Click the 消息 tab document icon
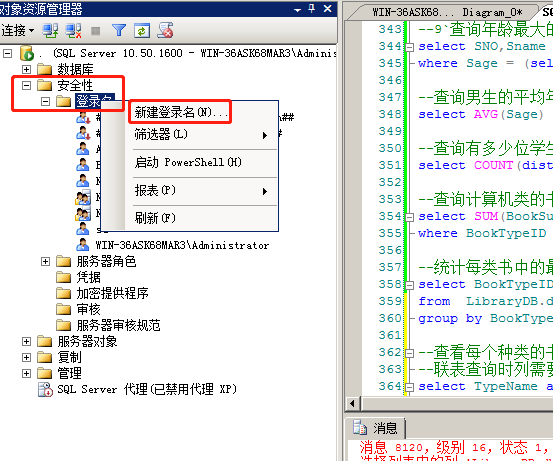The height and width of the screenshot is (461, 553). (x=360, y=427)
